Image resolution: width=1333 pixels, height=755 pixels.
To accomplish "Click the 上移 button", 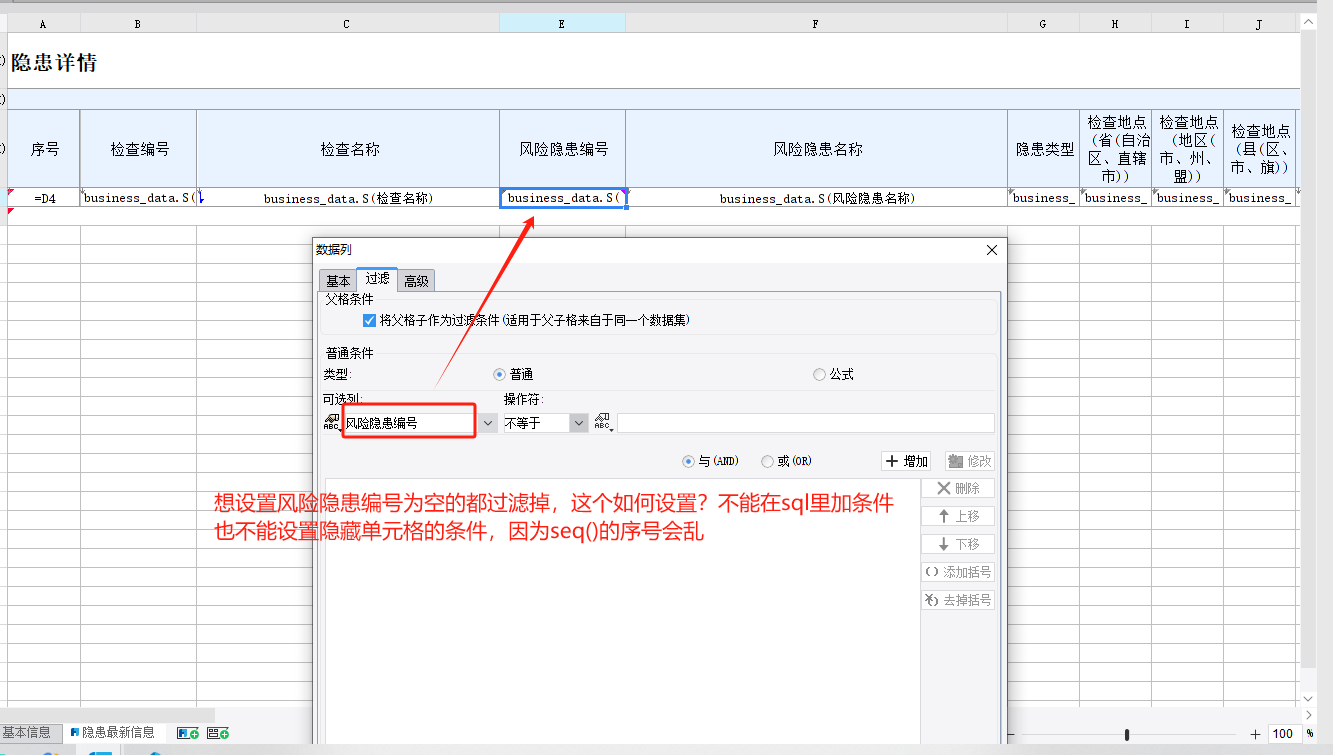I will tap(958, 516).
